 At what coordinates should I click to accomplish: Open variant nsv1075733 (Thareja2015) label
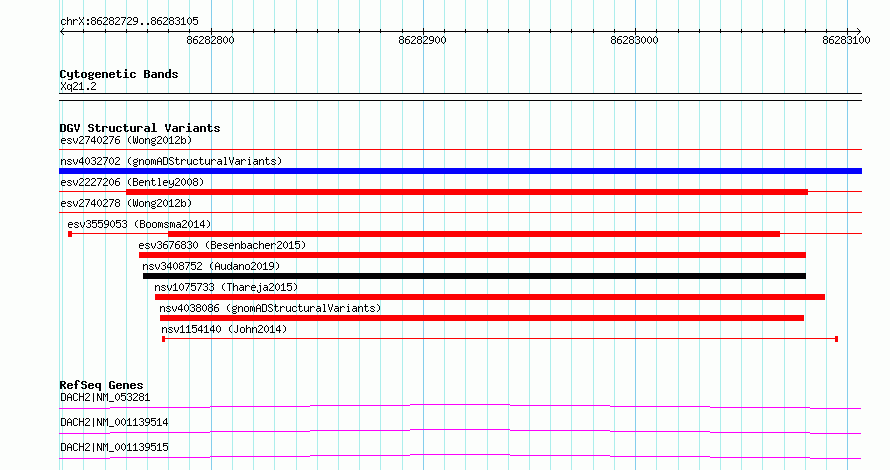[226, 287]
